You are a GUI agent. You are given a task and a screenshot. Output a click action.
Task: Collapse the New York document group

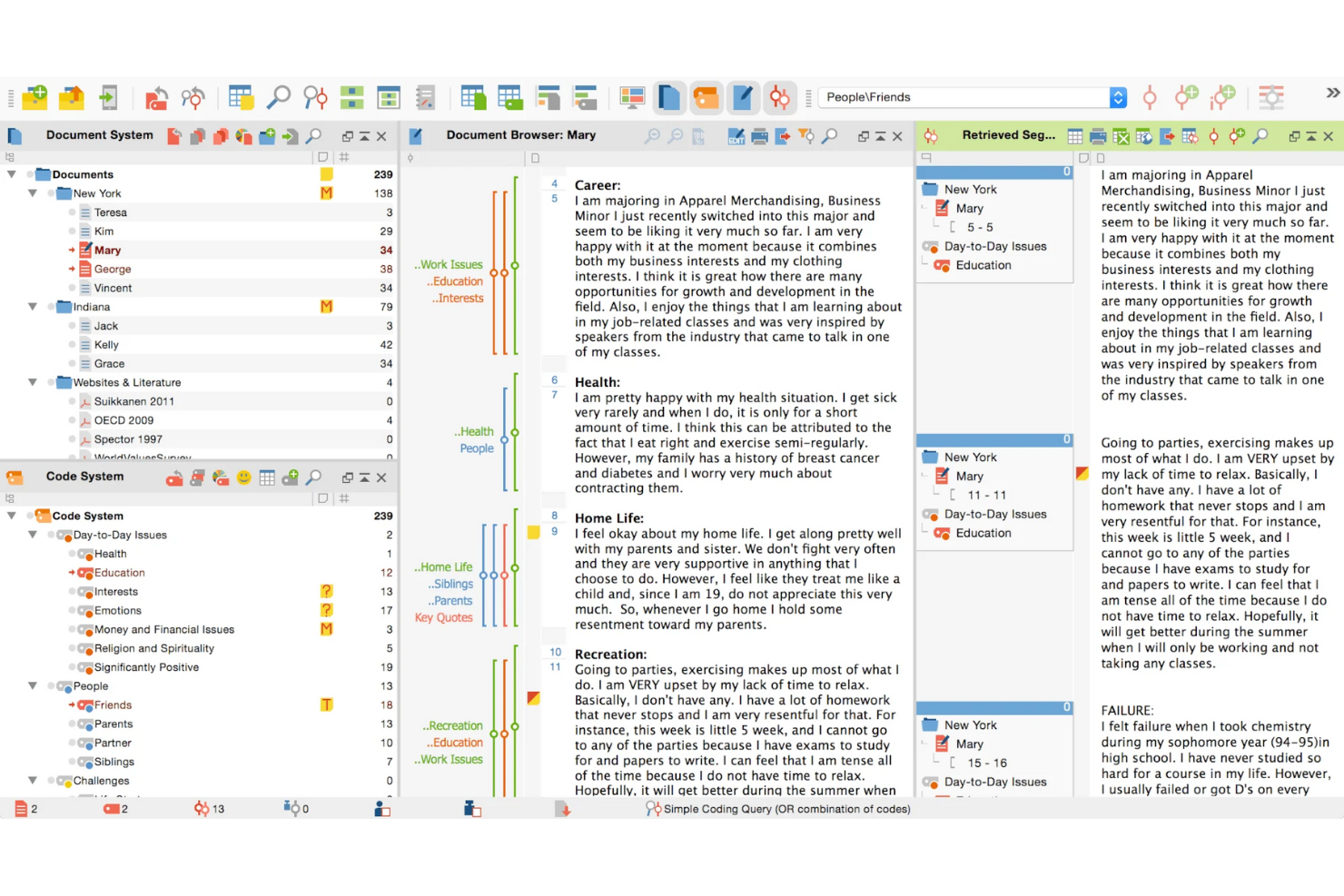(33, 193)
